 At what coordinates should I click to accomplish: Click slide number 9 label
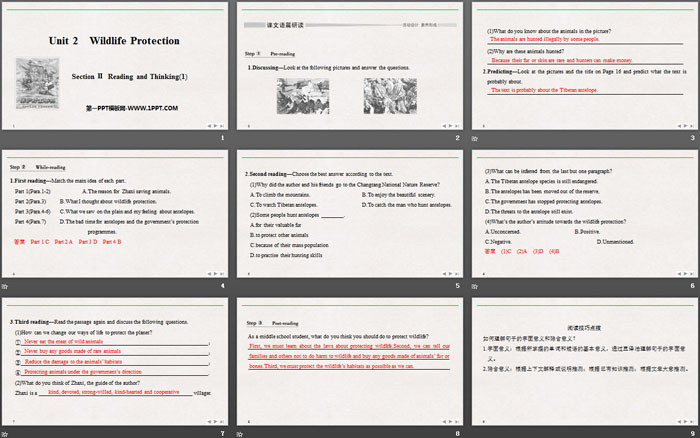point(692,434)
